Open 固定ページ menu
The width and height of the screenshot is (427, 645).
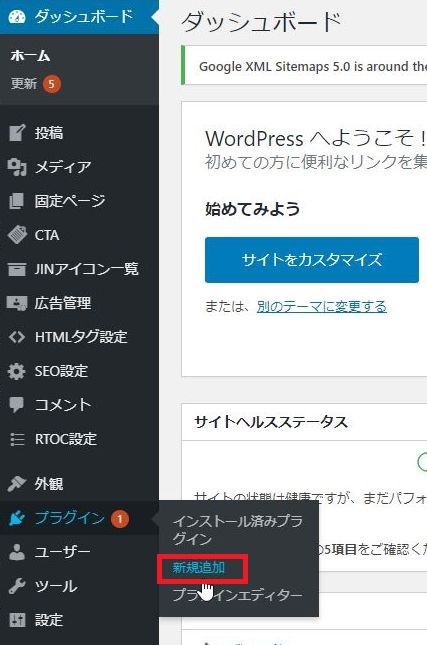point(79,201)
